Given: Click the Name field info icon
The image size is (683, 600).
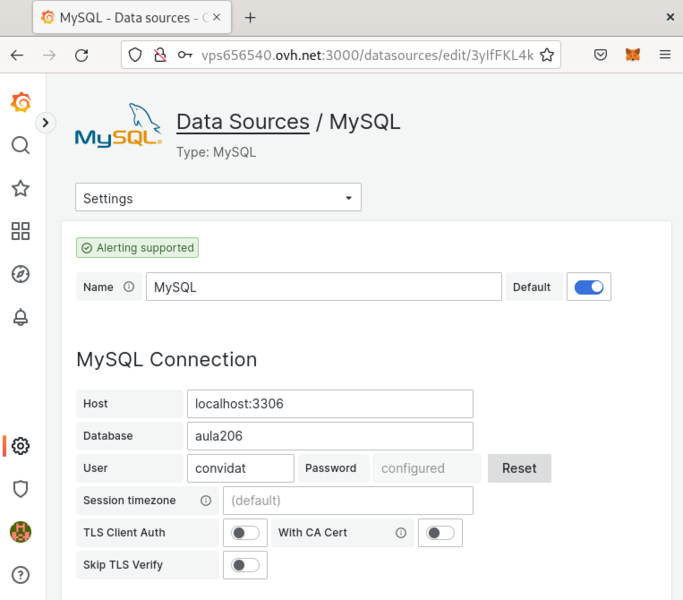Looking at the screenshot, I should [x=128, y=287].
